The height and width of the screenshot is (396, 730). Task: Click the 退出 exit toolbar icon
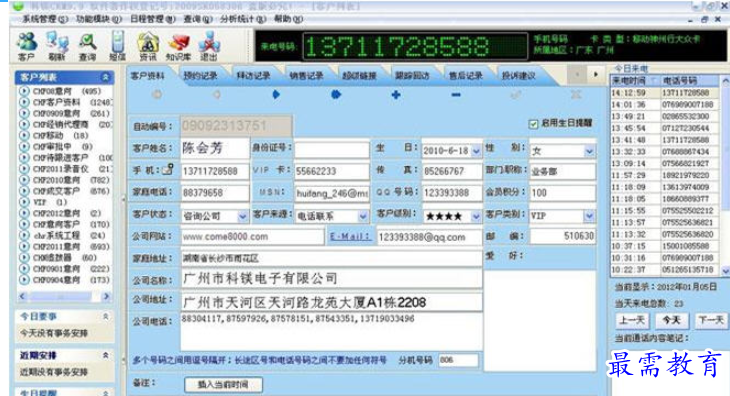coord(209,45)
